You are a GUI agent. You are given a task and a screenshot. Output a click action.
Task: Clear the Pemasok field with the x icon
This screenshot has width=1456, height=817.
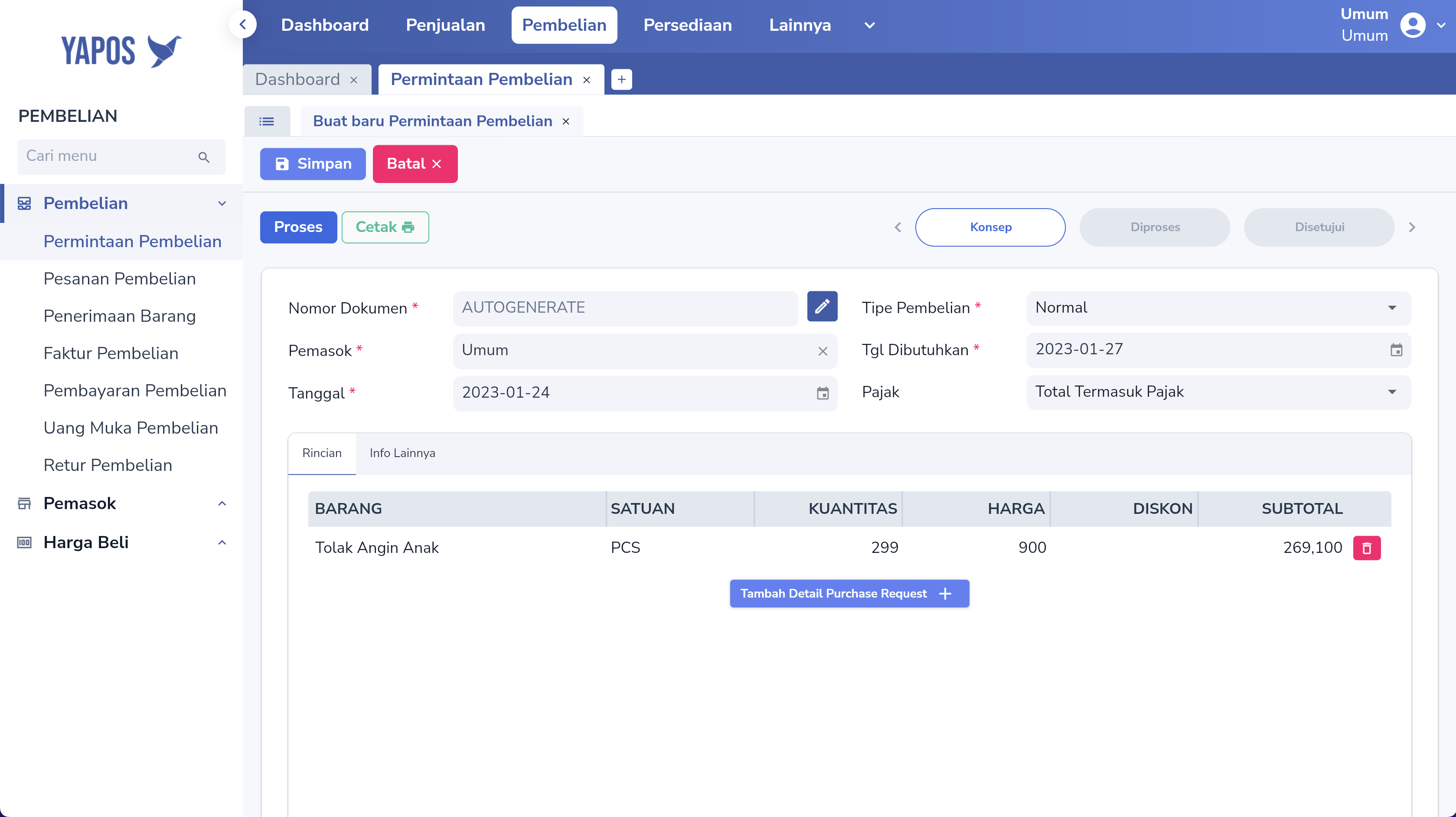[x=823, y=351]
